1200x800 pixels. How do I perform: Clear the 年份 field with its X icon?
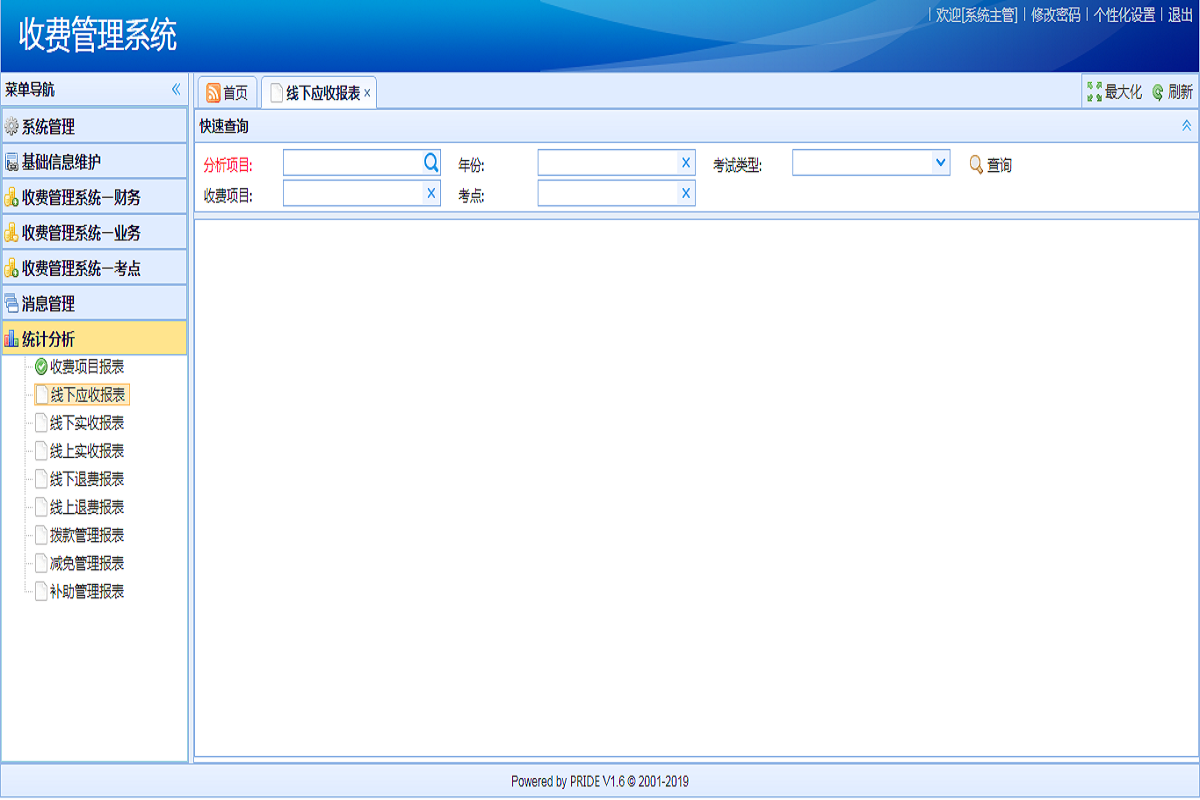686,162
